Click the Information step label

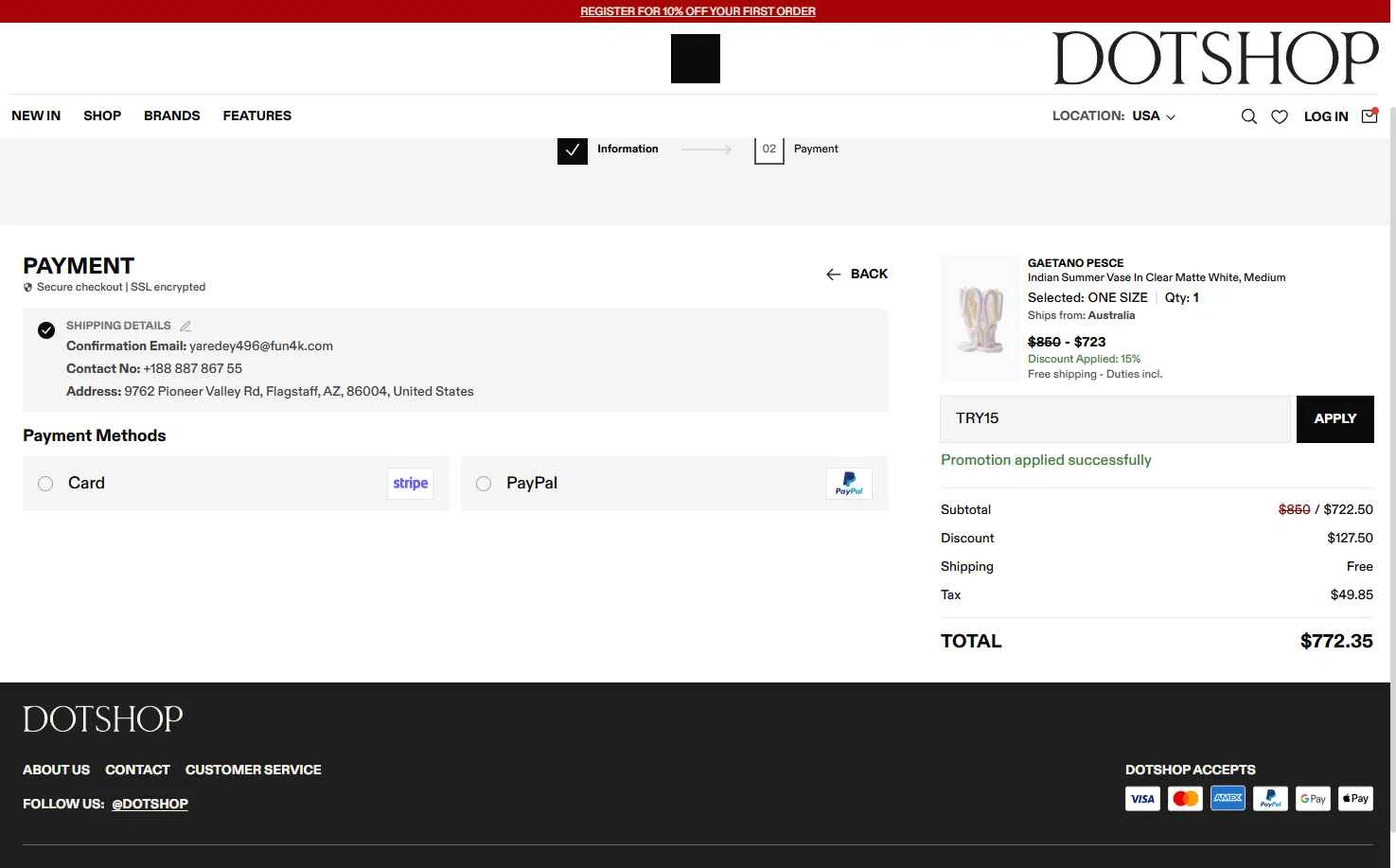(627, 149)
